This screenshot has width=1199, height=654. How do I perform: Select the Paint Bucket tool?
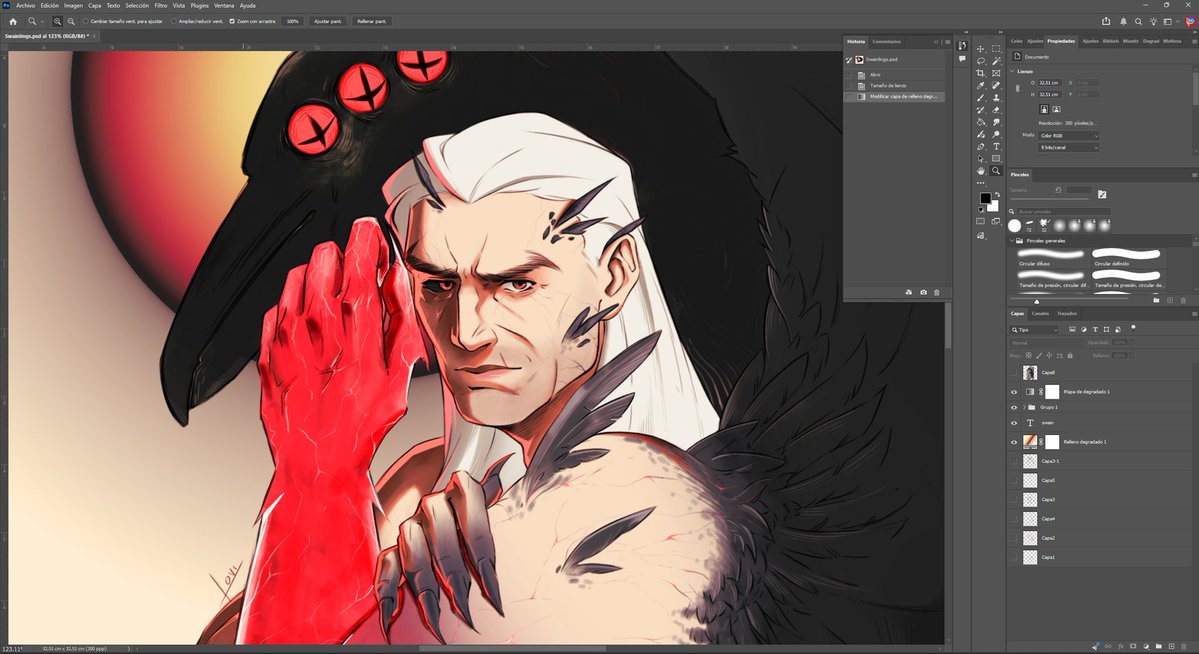[x=980, y=122]
